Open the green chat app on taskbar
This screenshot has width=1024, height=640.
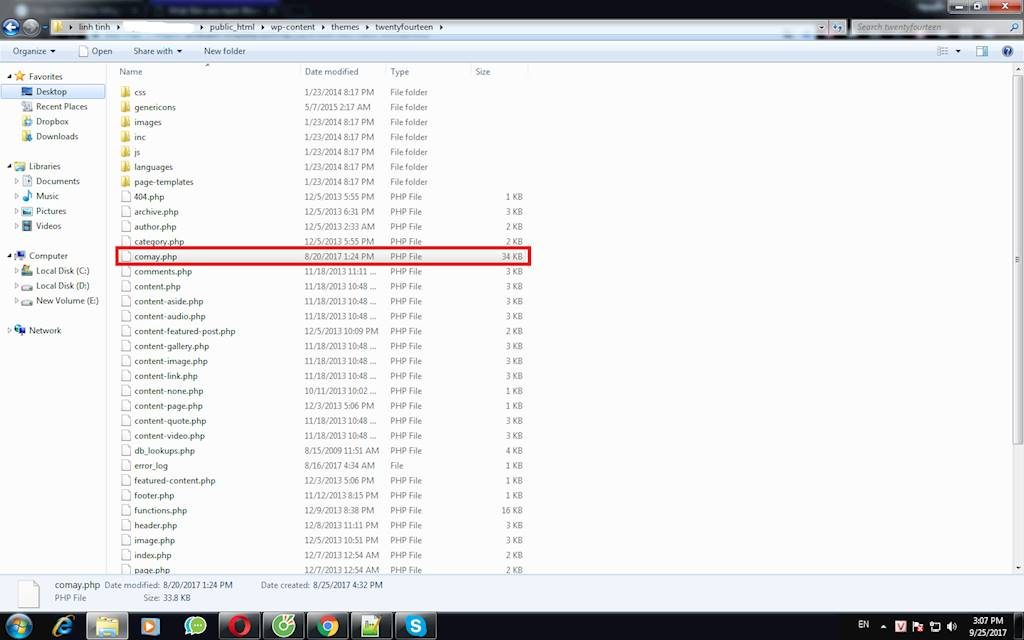[195, 626]
